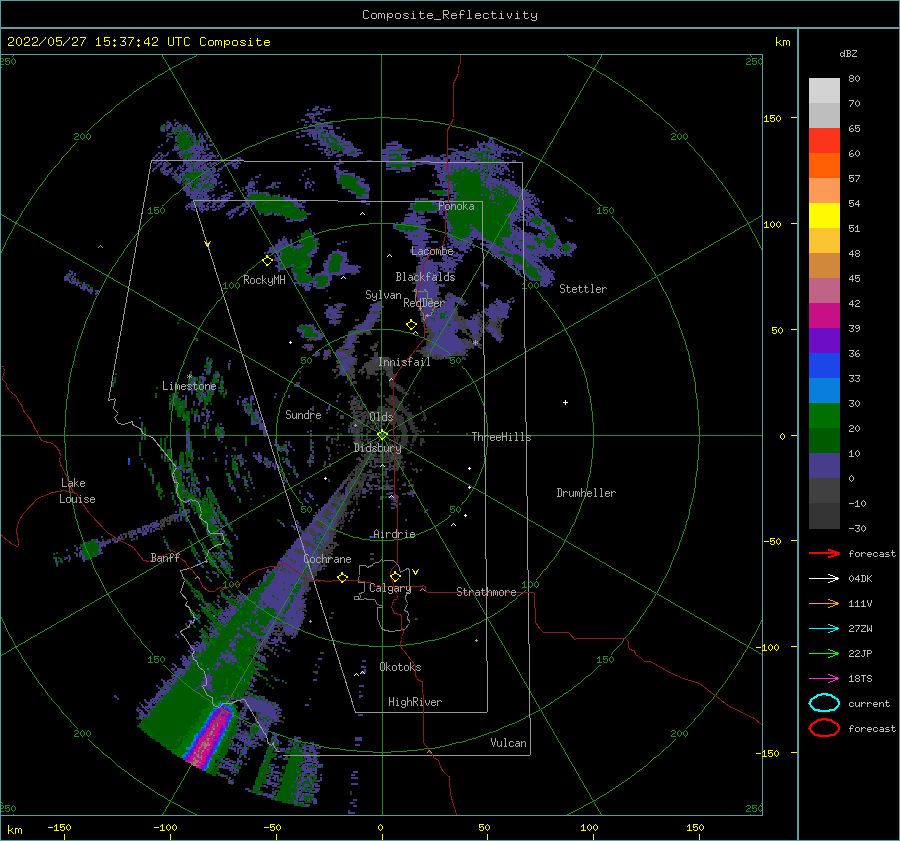
Task: Click the yellow 54 dBZ color swatch
Action: [824, 215]
